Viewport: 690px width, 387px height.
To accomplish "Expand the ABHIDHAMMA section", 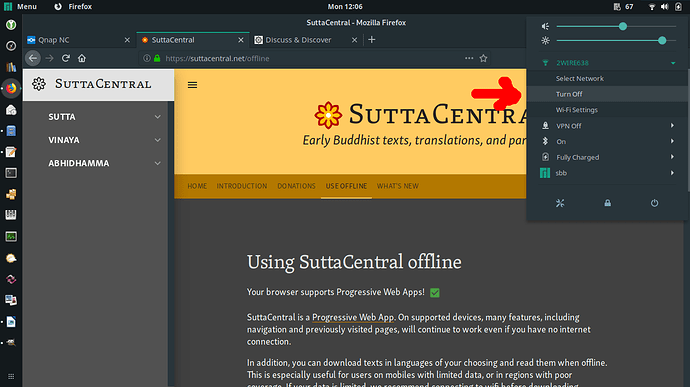I will pos(105,163).
